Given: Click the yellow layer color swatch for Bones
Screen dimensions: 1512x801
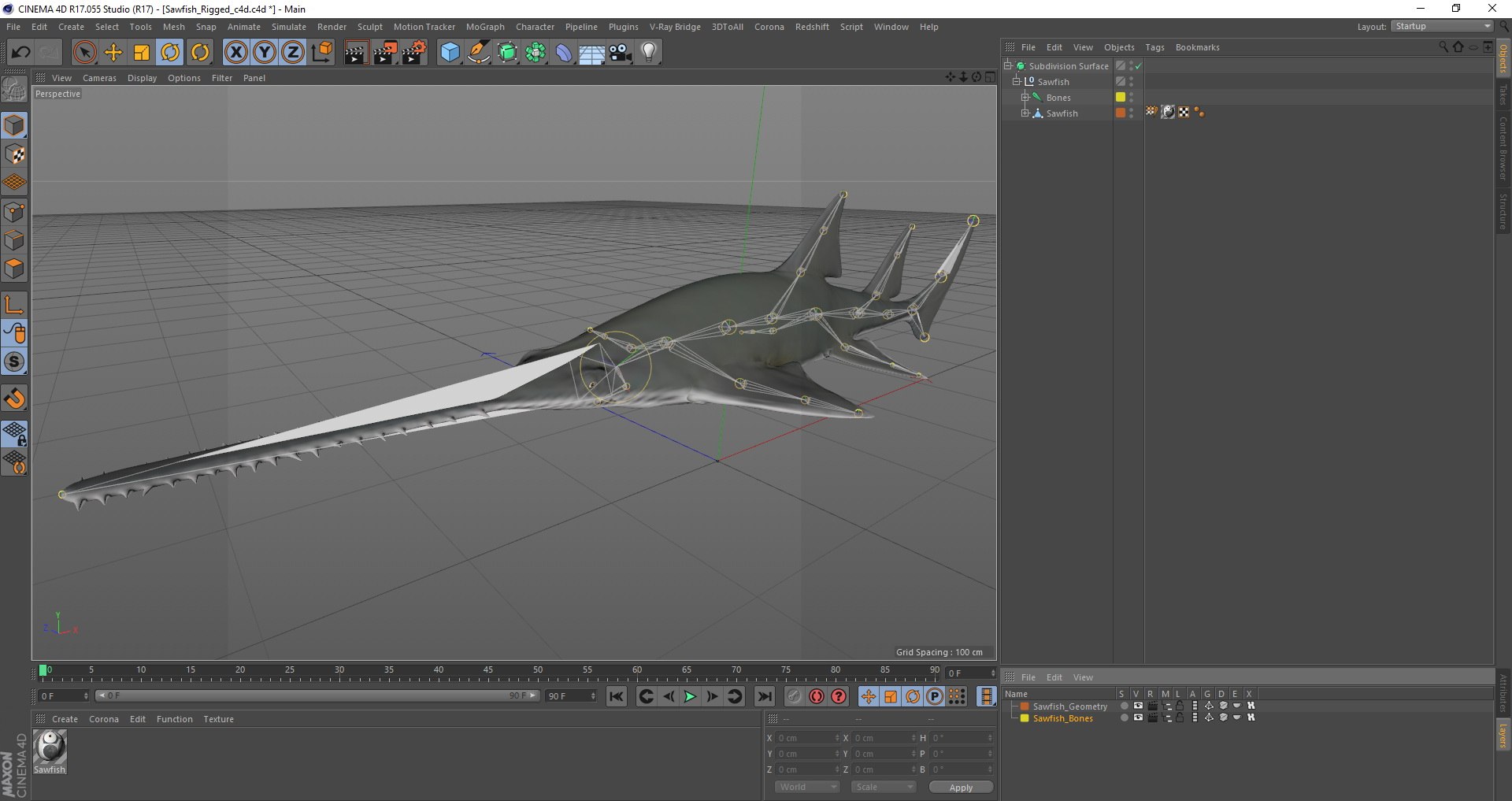Looking at the screenshot, I should click(x=1120, y=98).
